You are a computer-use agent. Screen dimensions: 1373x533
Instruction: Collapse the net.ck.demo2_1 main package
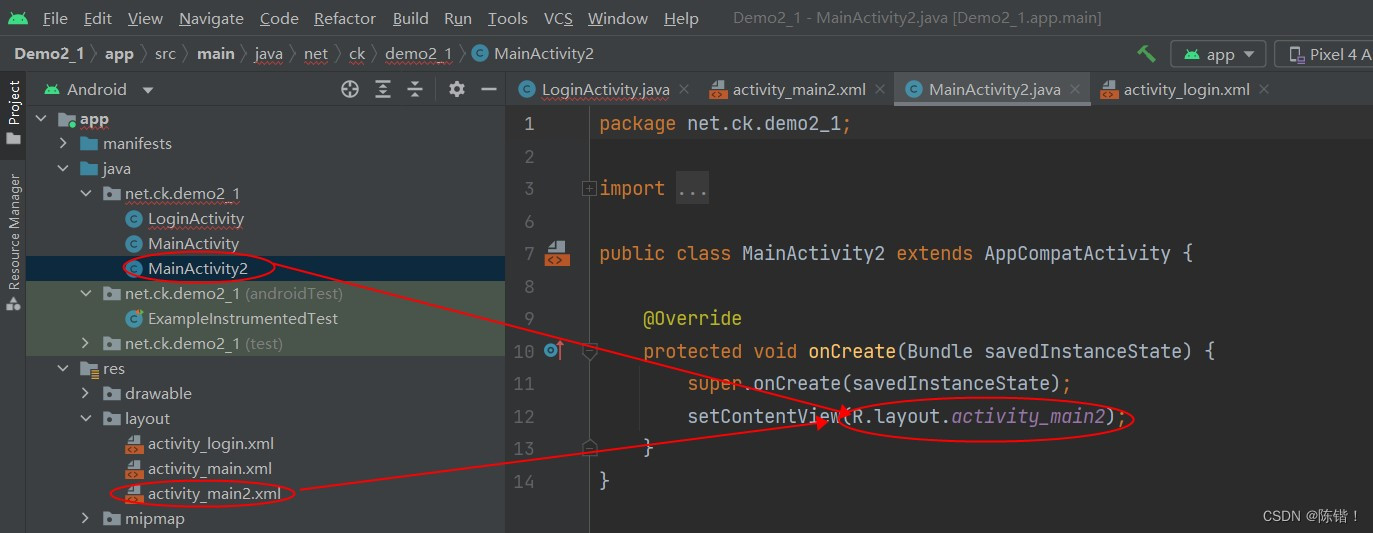click(86, 194)
